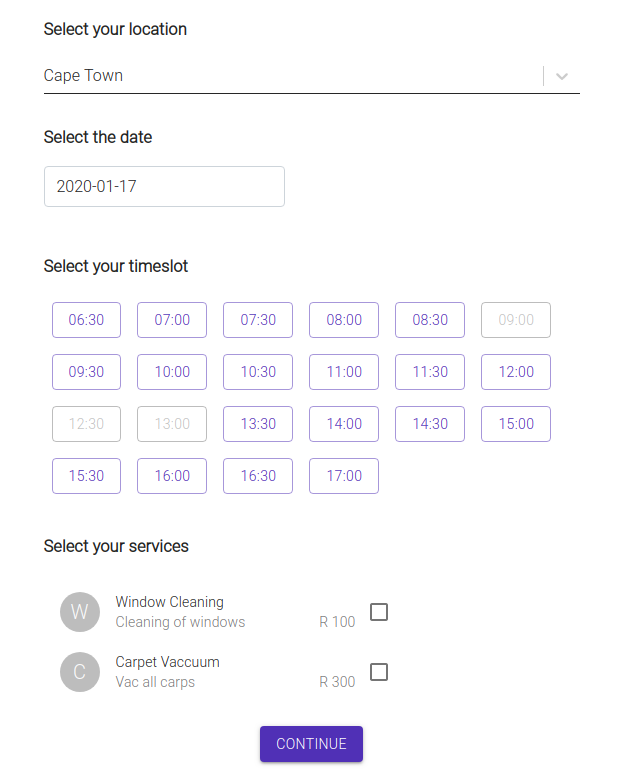Image resolution: width=617 pixels, height=784 pixels.
Task: Expand the location dropdown chevron
Action: 562,76
